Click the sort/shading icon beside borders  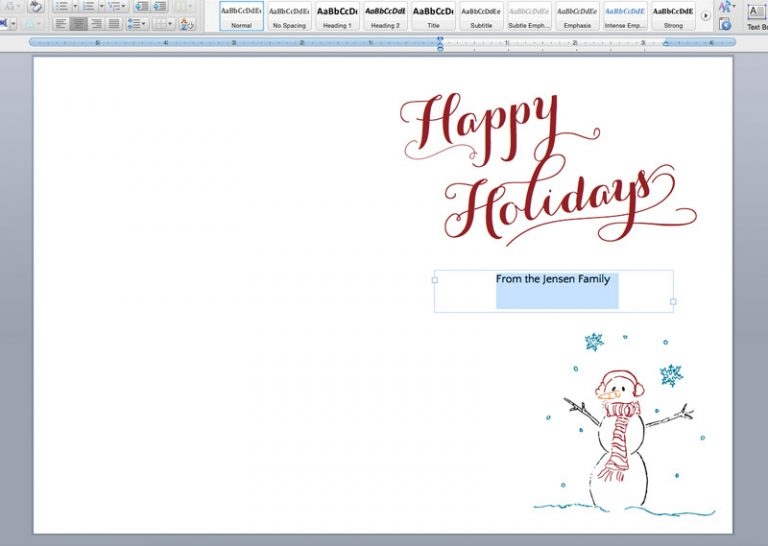(187, 24)
